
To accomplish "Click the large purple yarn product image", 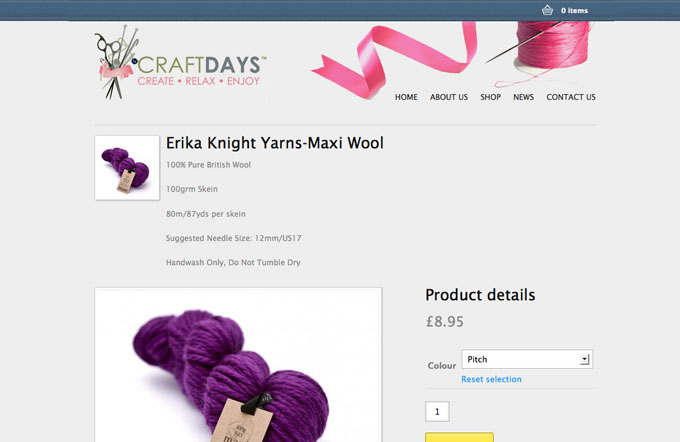I will tap(238, 365).
